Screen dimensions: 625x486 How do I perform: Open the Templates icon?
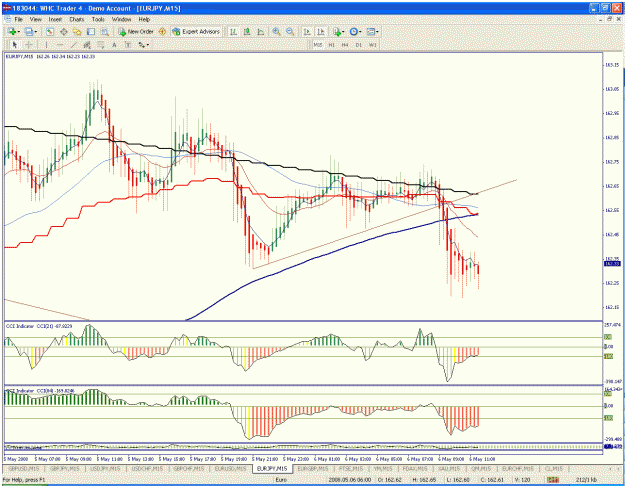[371, 31]
